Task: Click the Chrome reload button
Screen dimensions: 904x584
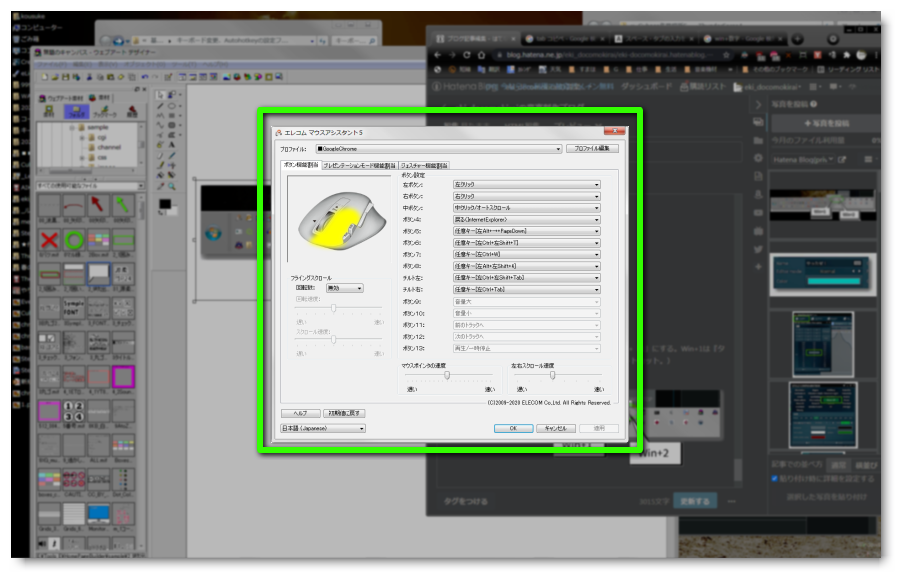Action: (x=467, y=55)
